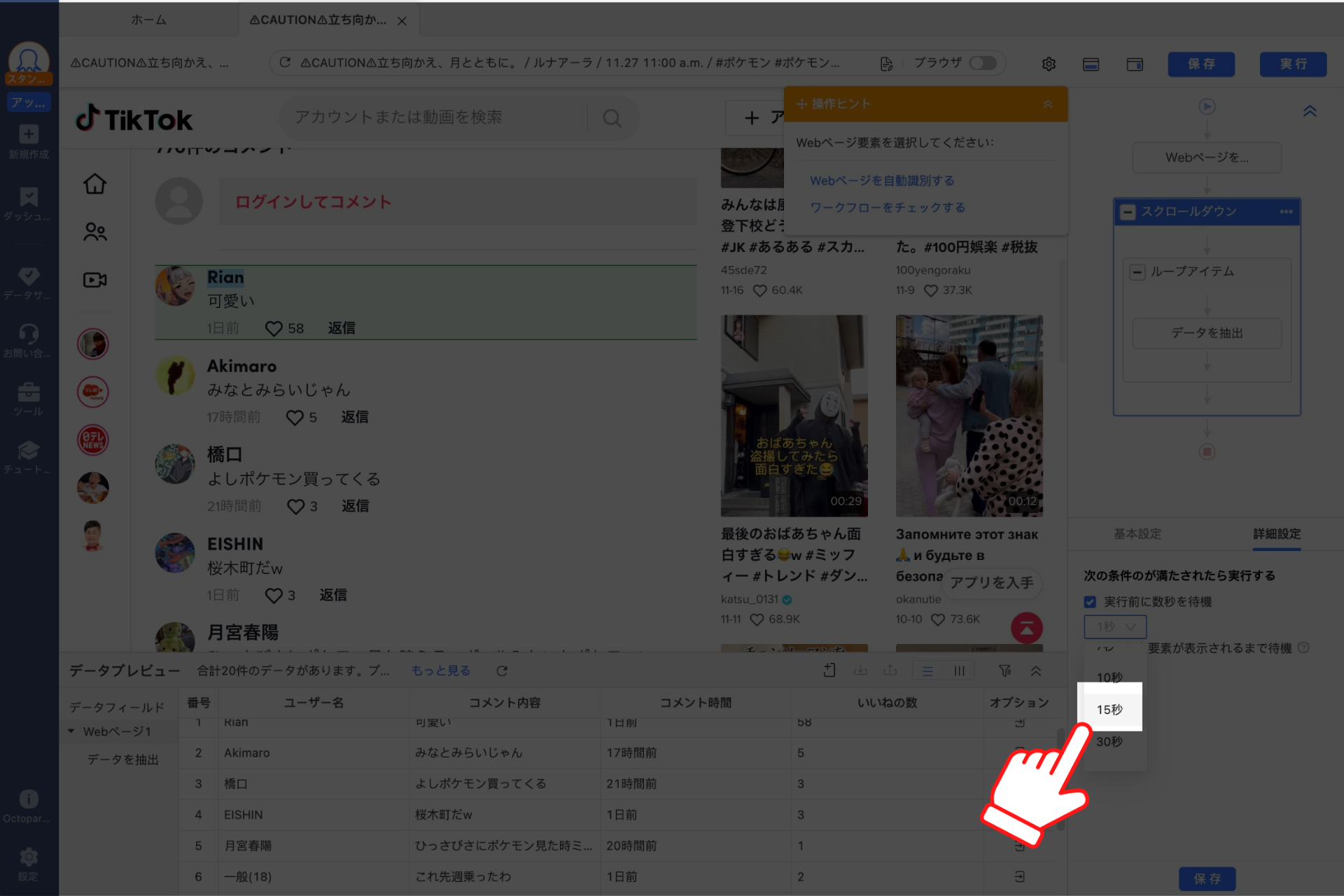Click アプリを入手 button
Viewport: 1344px width, 896px height.
pyautogui.click(x=991, y=582)
